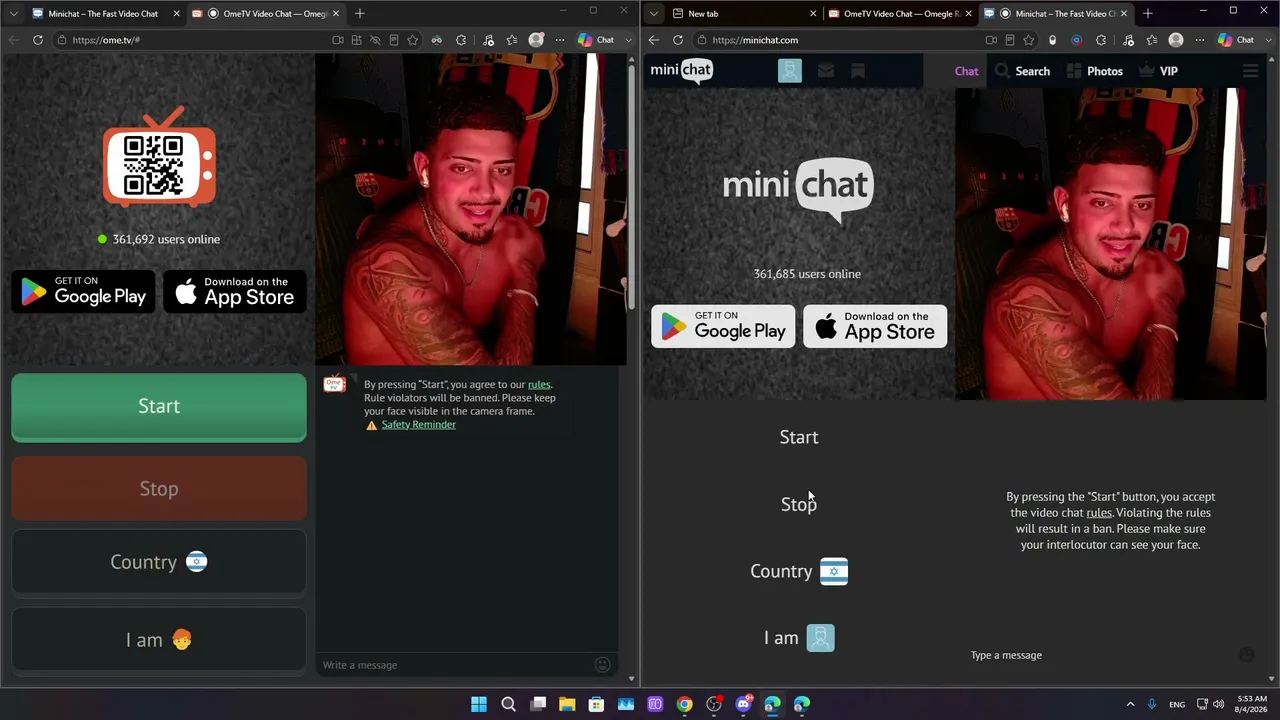This screenshot has width=1280, height=720.
Task: Open Minichat VIP tab
Action: coord(1158,71)
